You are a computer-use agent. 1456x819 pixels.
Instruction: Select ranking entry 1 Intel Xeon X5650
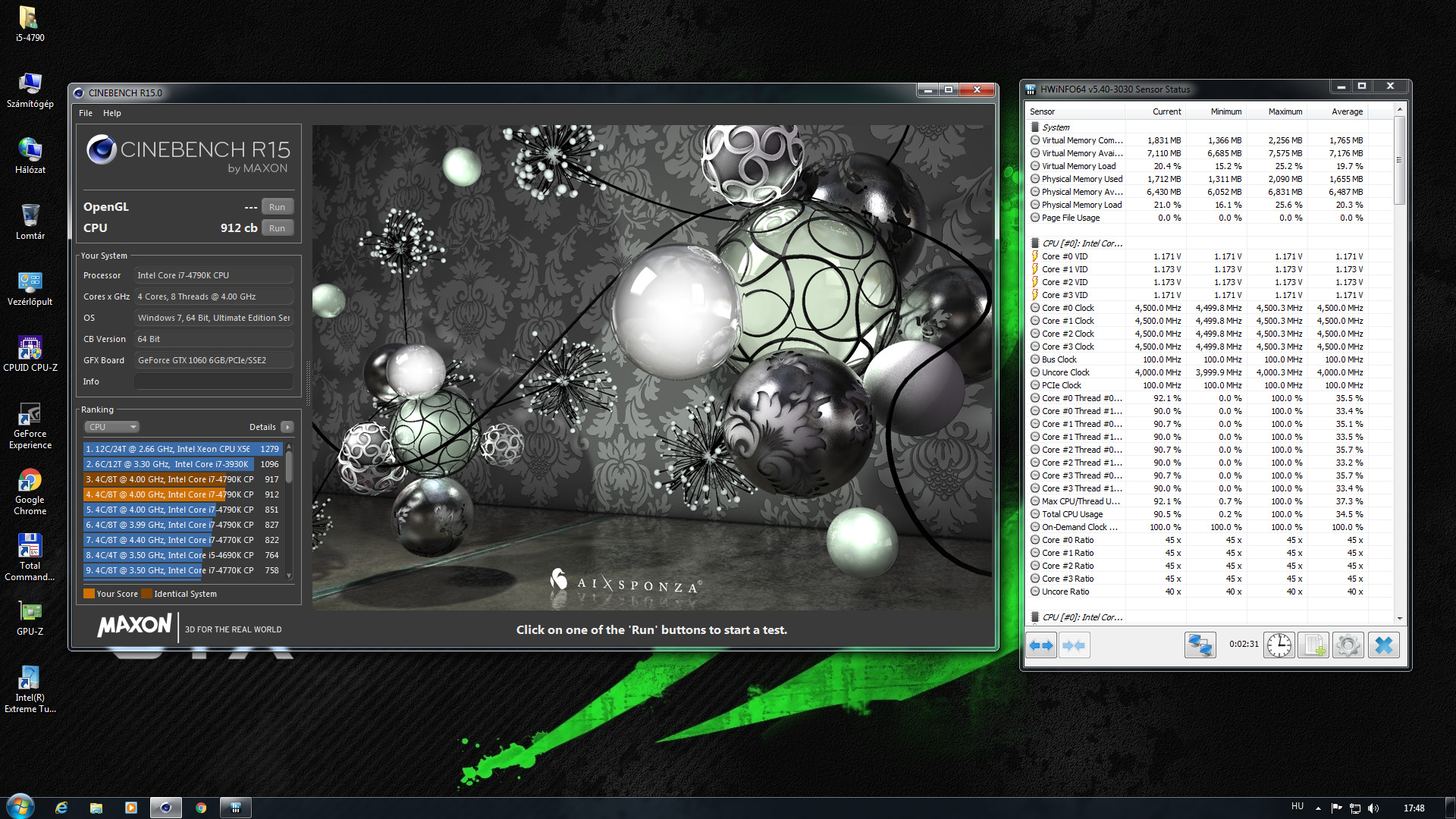click(x=183, y=449)
